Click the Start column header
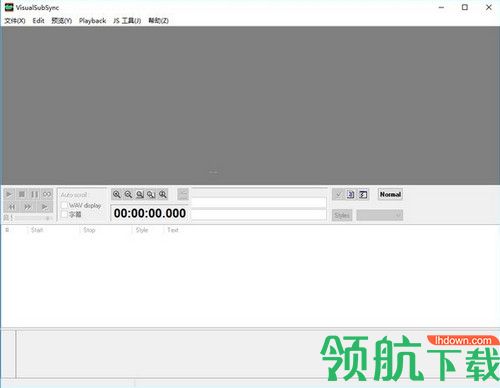 [x=37, y=230]
